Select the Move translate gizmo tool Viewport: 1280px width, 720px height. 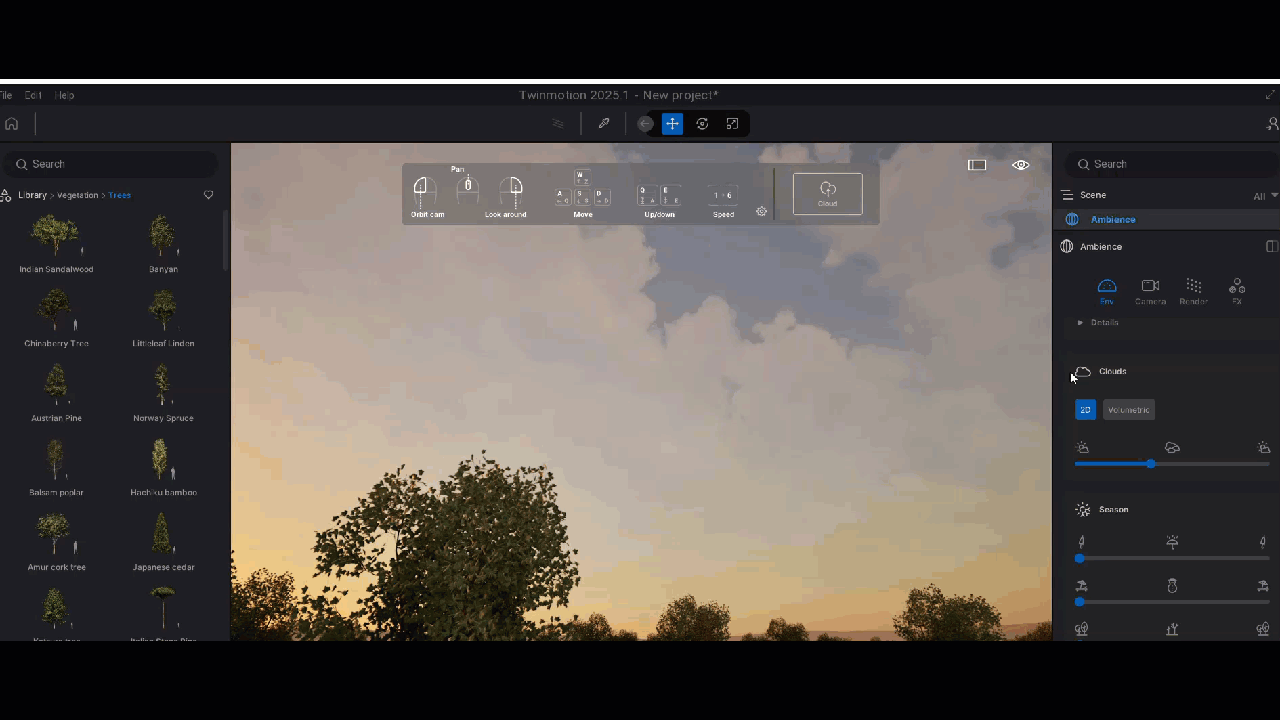[672, 124]
